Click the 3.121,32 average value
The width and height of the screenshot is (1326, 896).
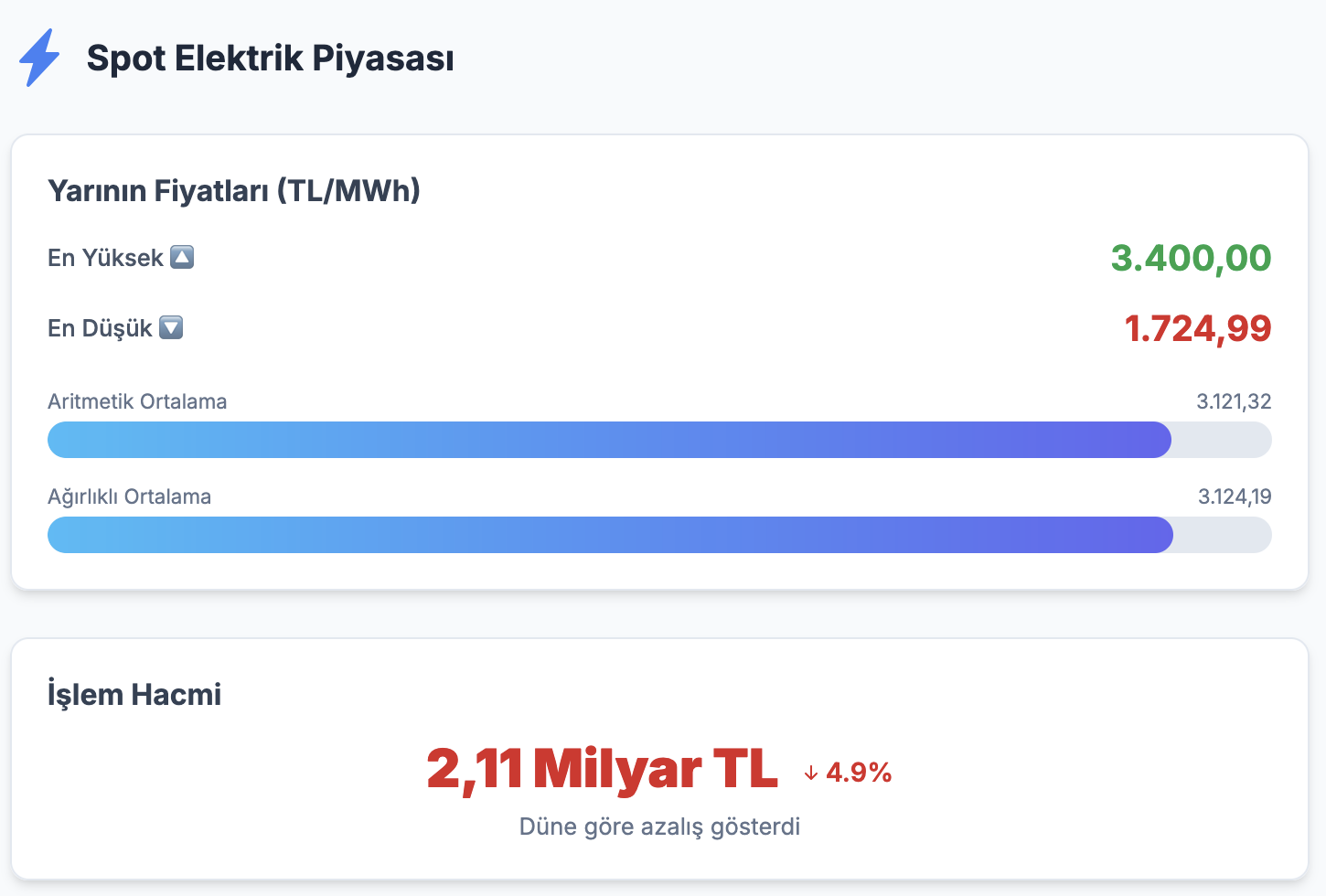click(1234, 401)
